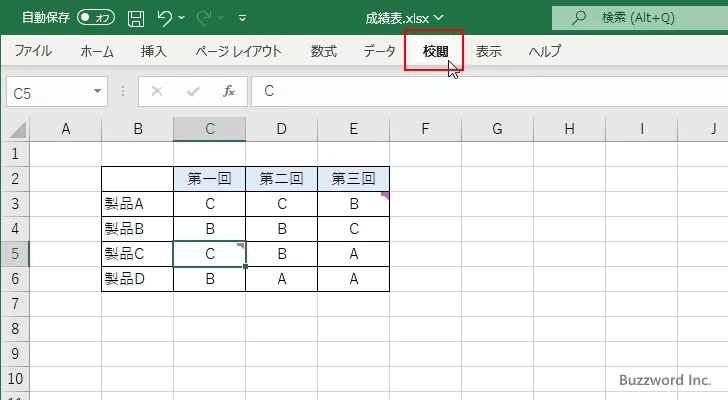Open the Redo history dropdown arrow
Image resolution: width=728 pixels, height=400 pixels.
221,18
